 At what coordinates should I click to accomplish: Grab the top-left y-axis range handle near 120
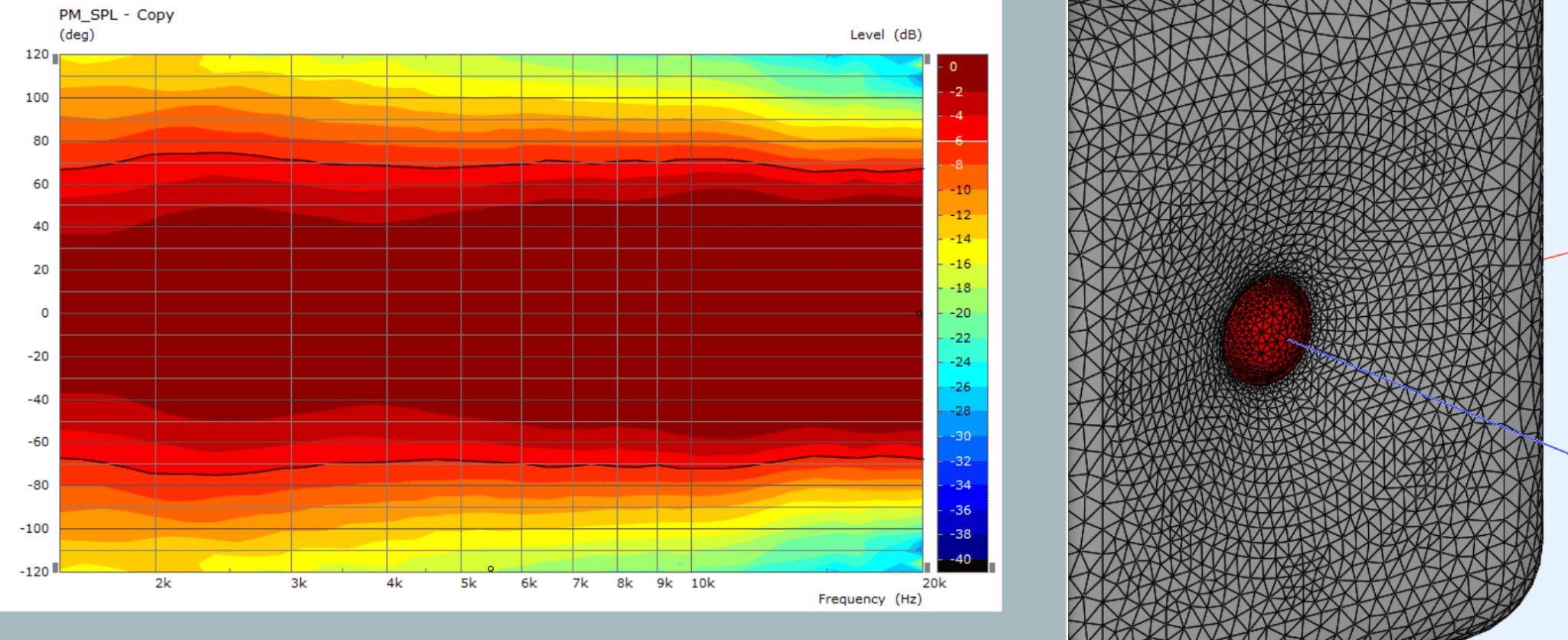55,59
